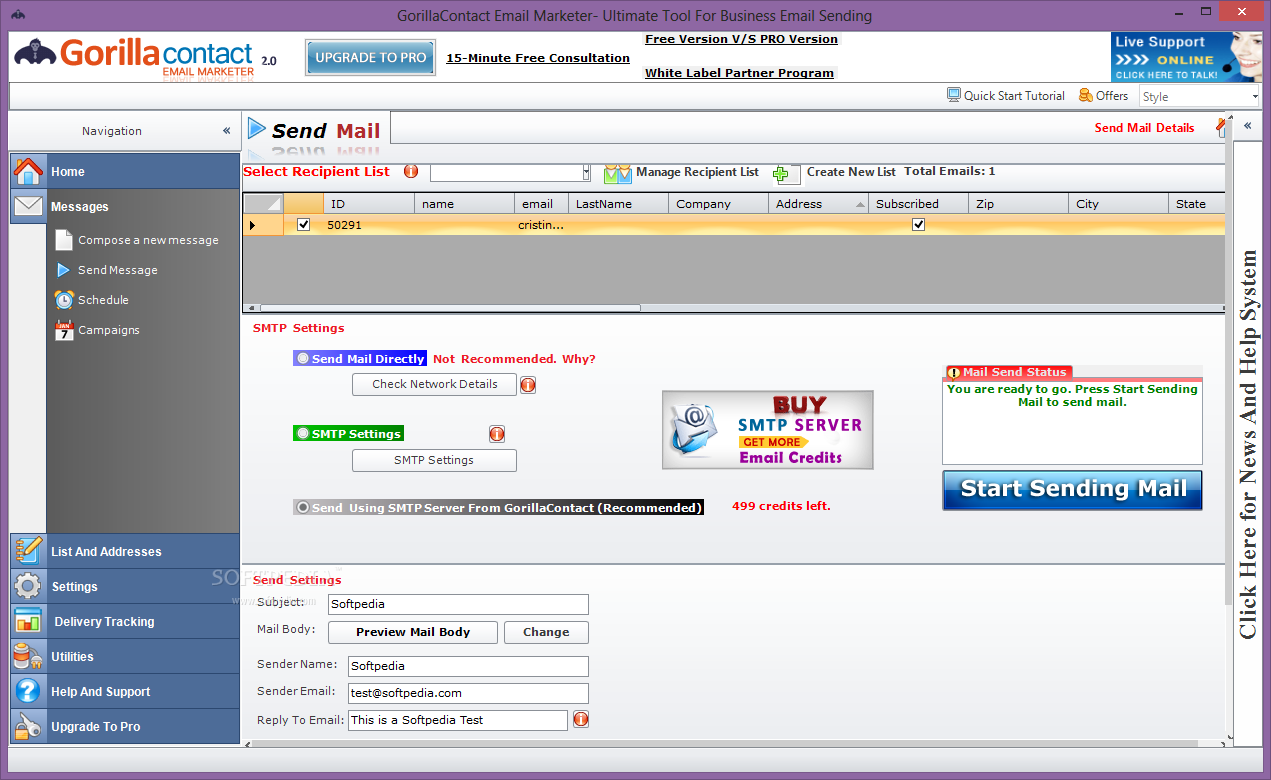Click the Send Mail Details label
The image size is (1271, 780).
tap(1144, 128)
